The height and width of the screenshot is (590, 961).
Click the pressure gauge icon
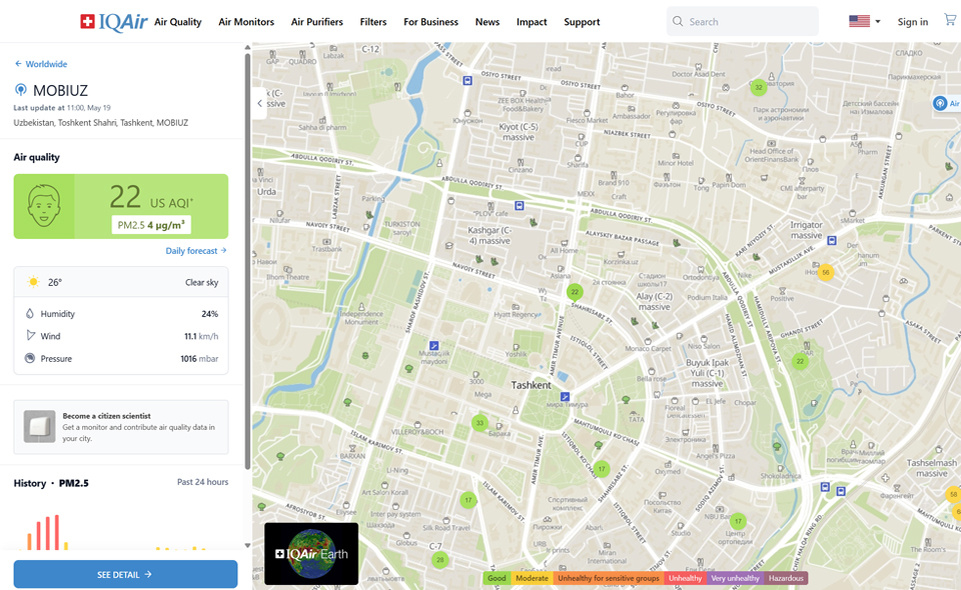coord(29,358)
